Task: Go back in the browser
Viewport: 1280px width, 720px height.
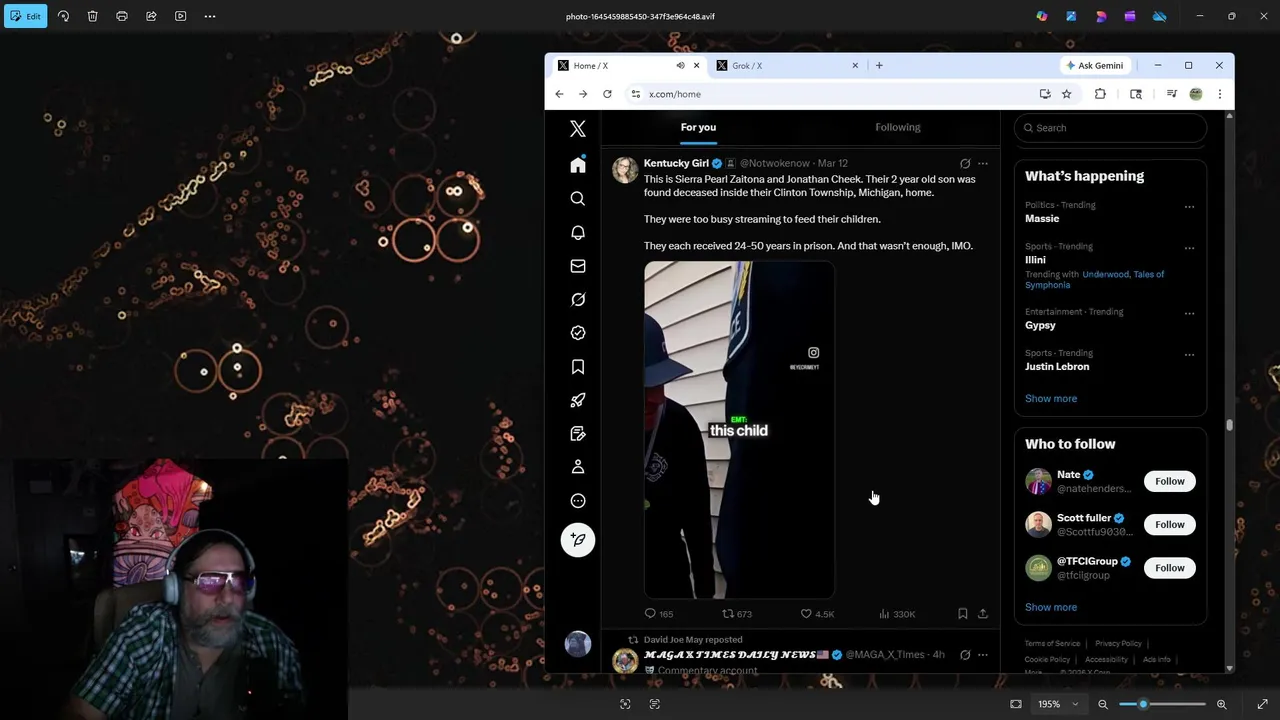Action: click(559, 94)
